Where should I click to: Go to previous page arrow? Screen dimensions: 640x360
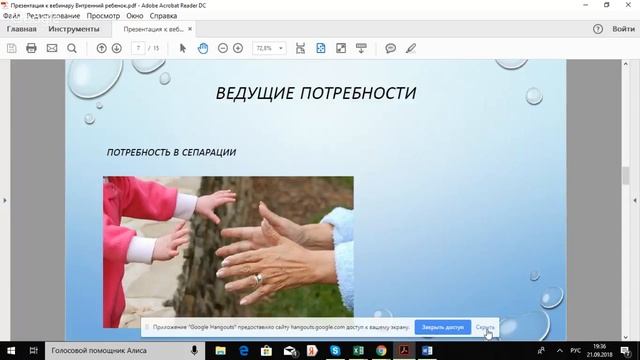[102, 48]
